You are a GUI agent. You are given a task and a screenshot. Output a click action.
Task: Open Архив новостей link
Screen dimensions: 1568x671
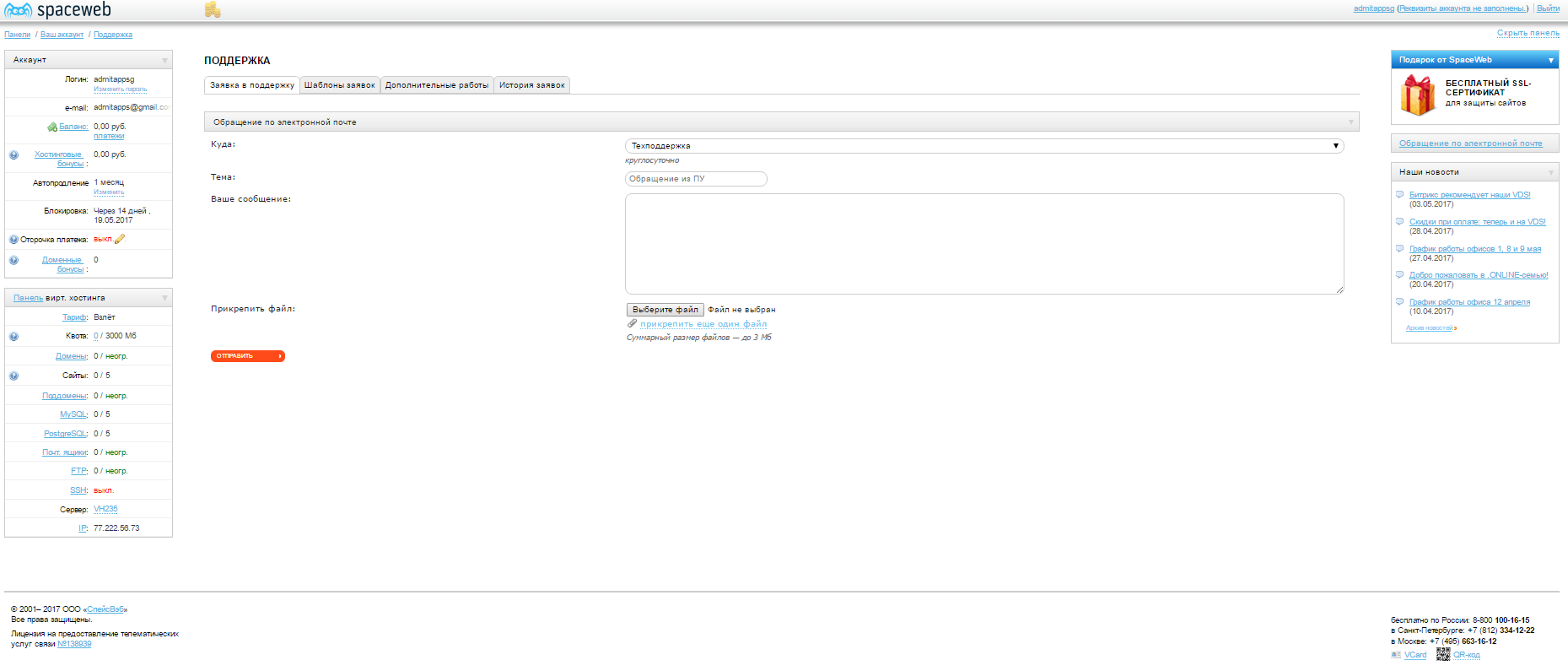coord(1430,328)
